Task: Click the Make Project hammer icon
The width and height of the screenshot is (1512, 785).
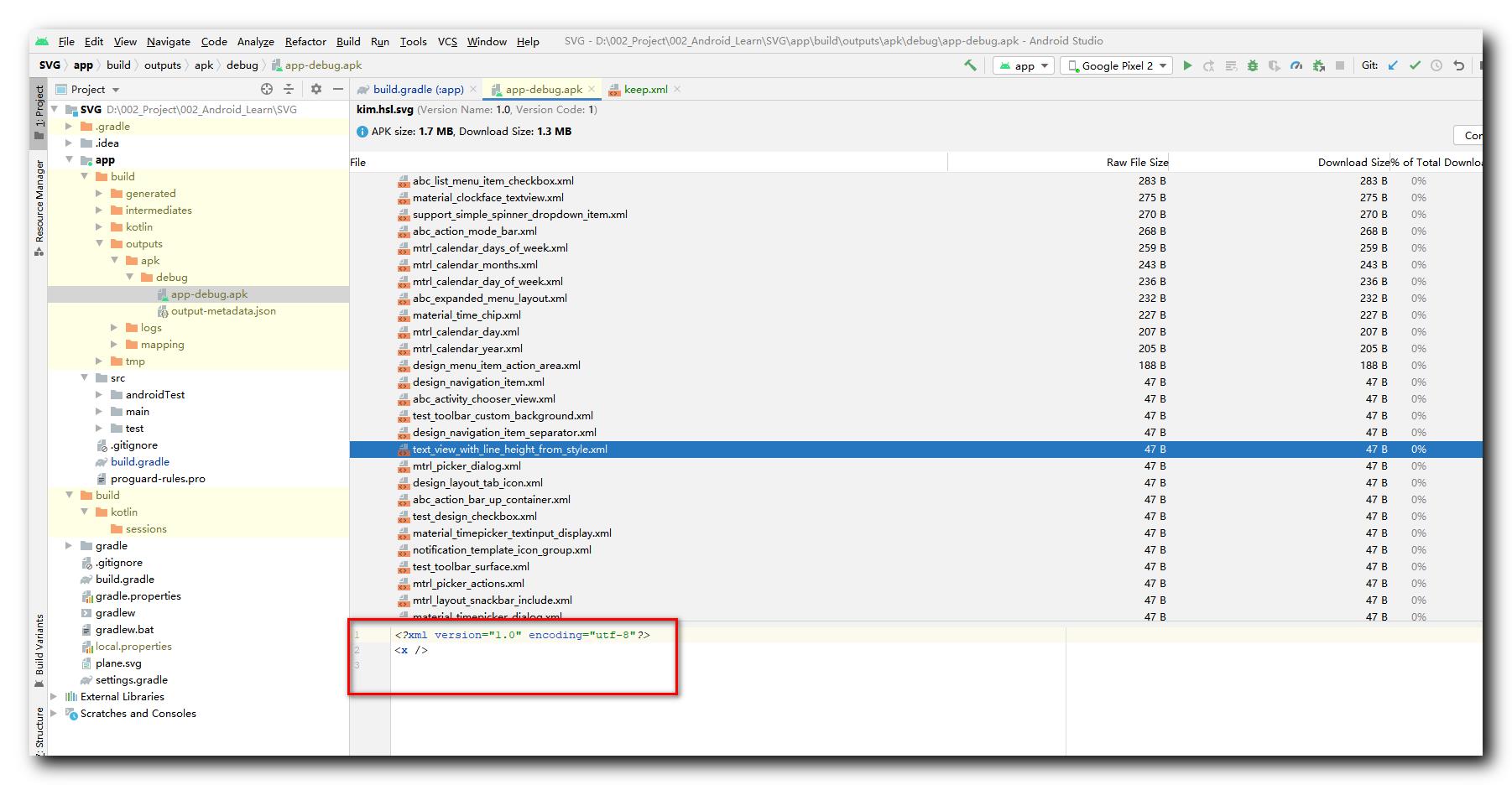Action: point(970,65)
